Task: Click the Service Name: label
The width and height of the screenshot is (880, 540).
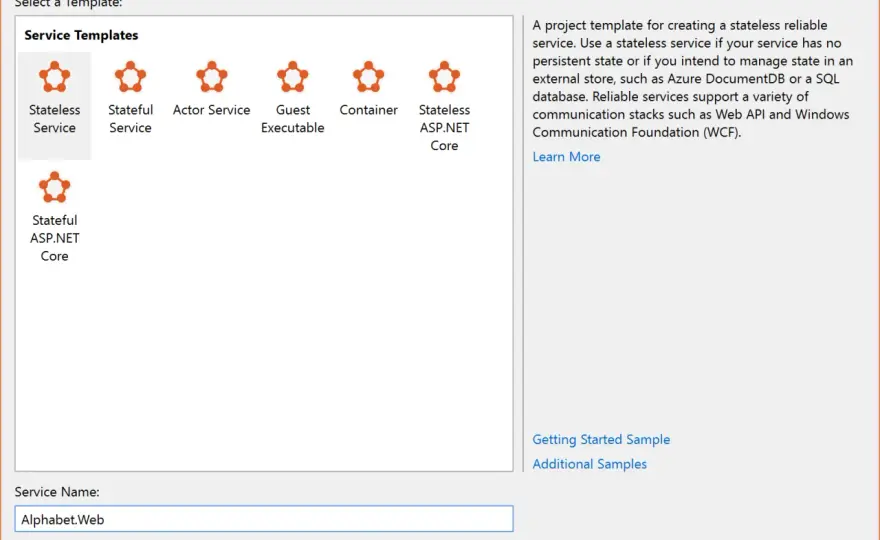Action: tap(57, 492)
